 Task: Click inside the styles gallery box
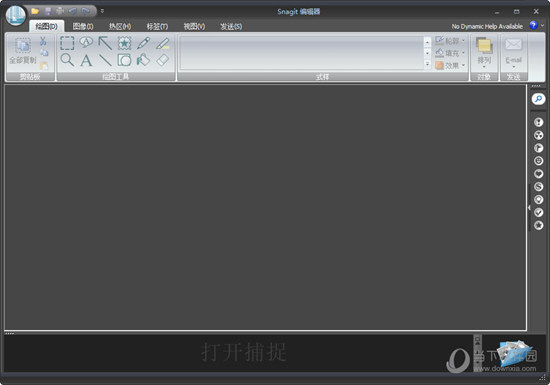[x=302, y=53]
